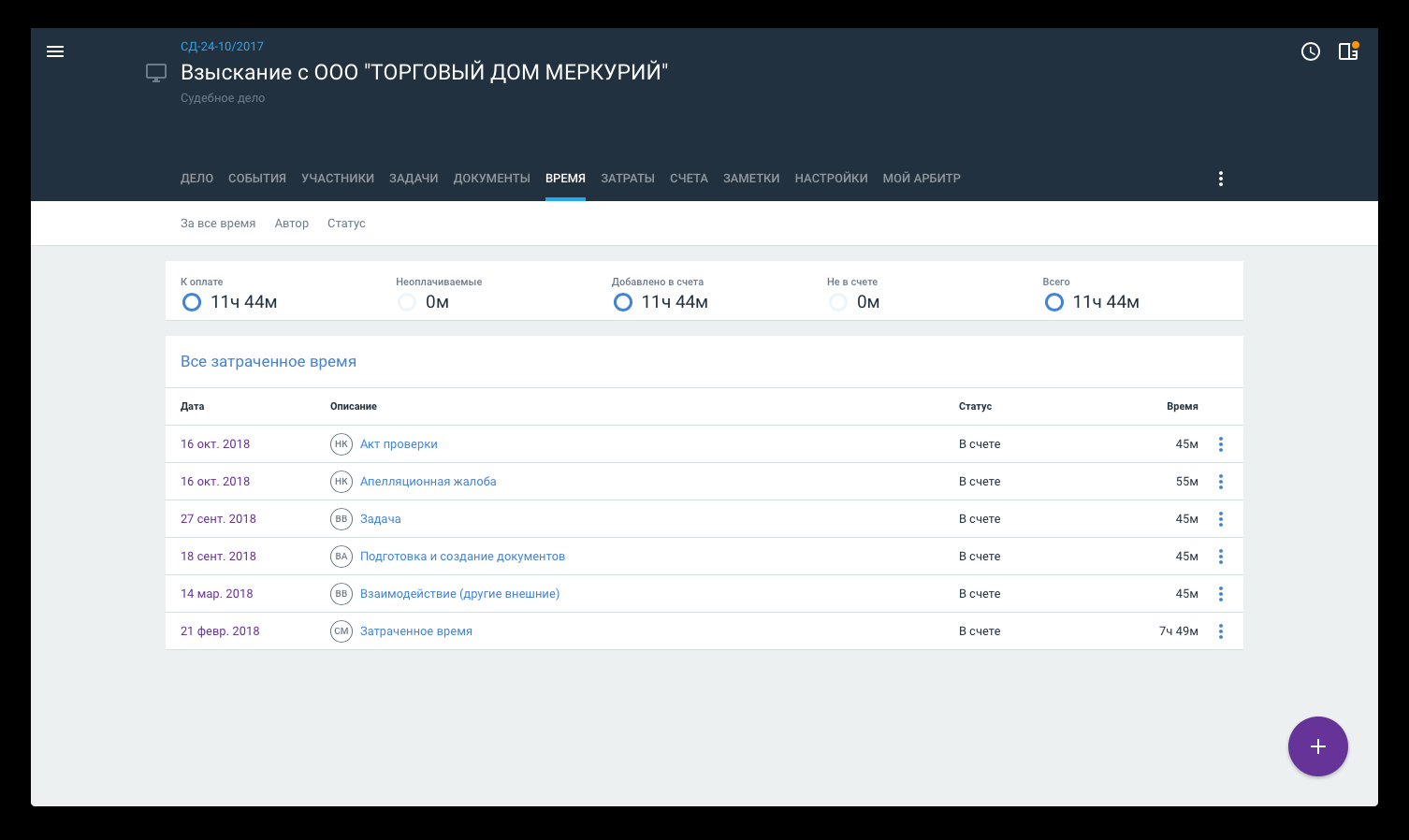Switch to the УЧАСТНИКИ tab
This screenshot has width=1409, height=840.
pos(338,179)
